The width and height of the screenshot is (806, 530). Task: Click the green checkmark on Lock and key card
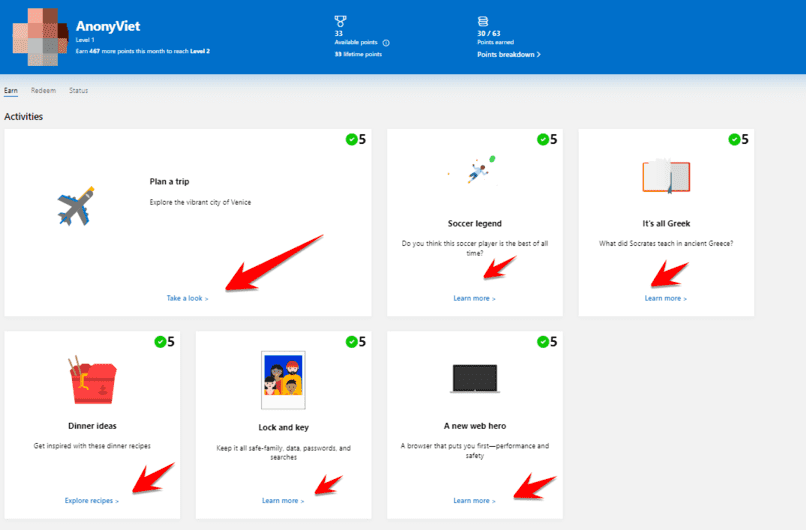click(352, 342)
